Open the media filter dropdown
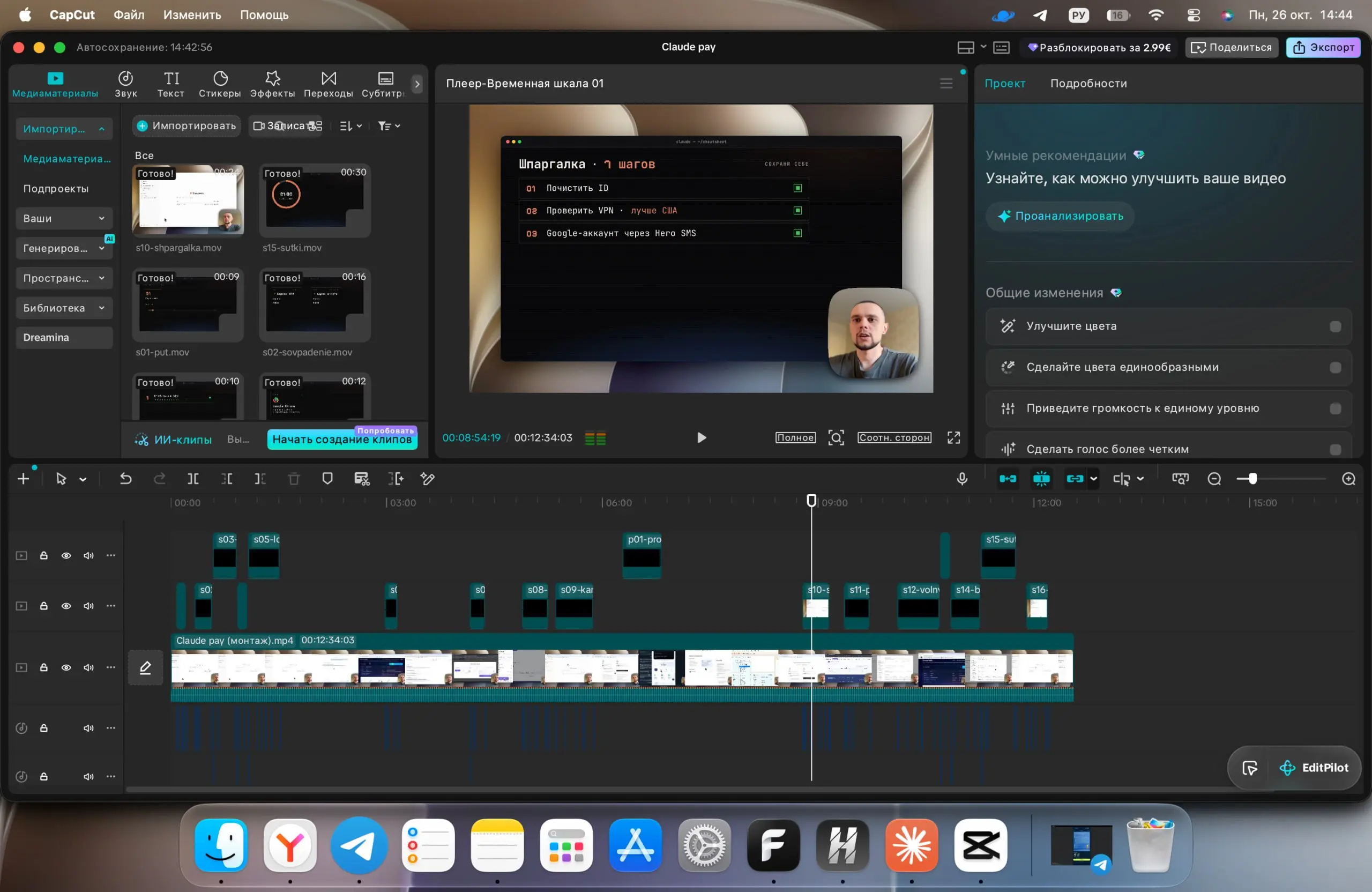This screenshot has height=892, width=1372. click(389, 125)
